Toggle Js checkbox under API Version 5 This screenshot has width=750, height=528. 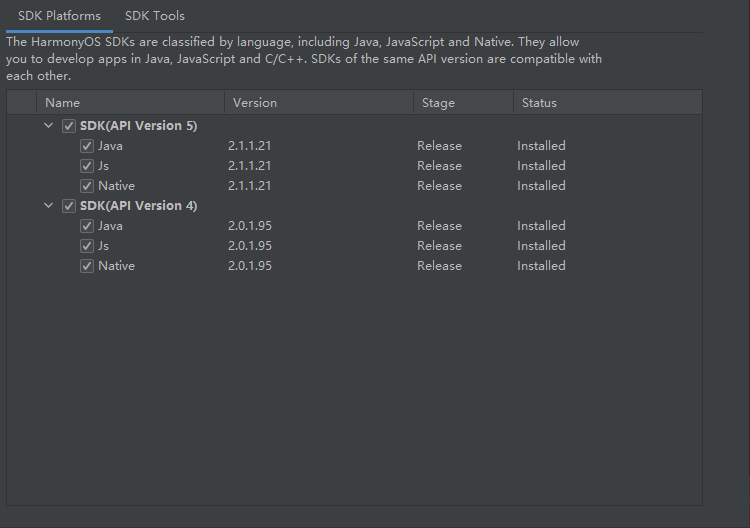click(87, 166)
